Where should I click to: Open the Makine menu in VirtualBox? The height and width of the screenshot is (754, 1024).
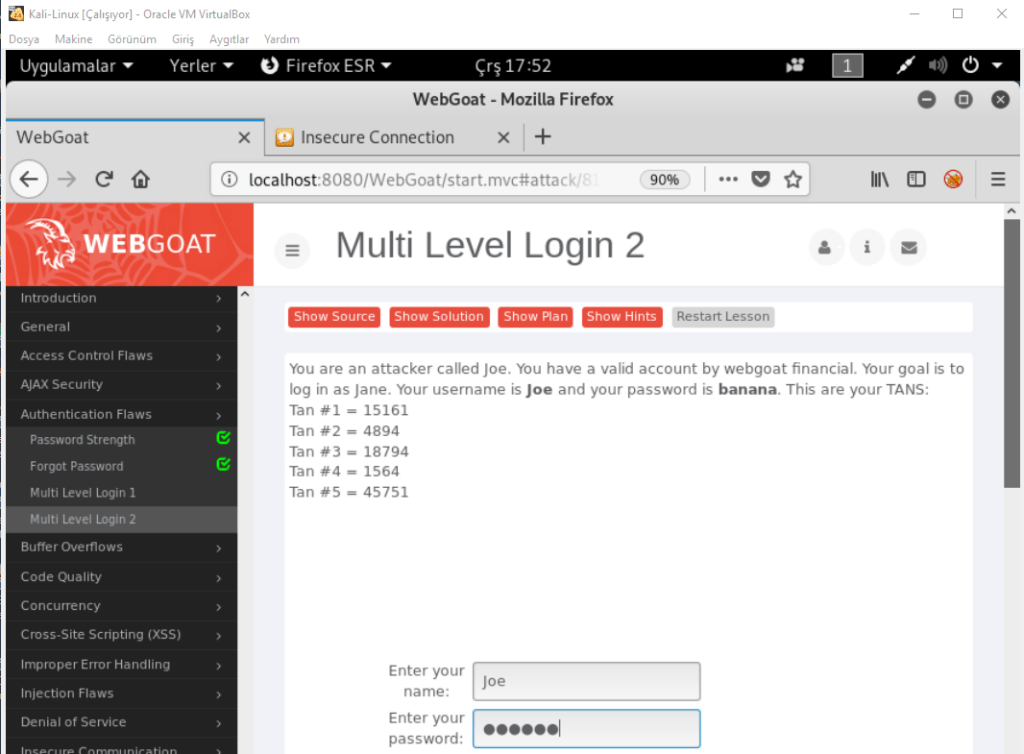point(72,39)
